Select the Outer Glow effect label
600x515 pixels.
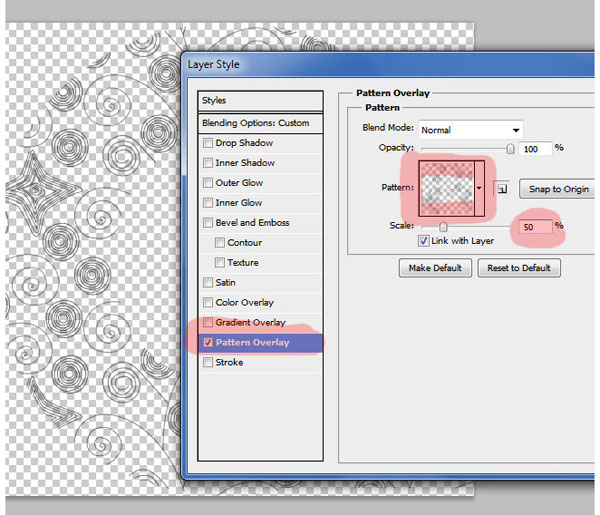[239, 183]
